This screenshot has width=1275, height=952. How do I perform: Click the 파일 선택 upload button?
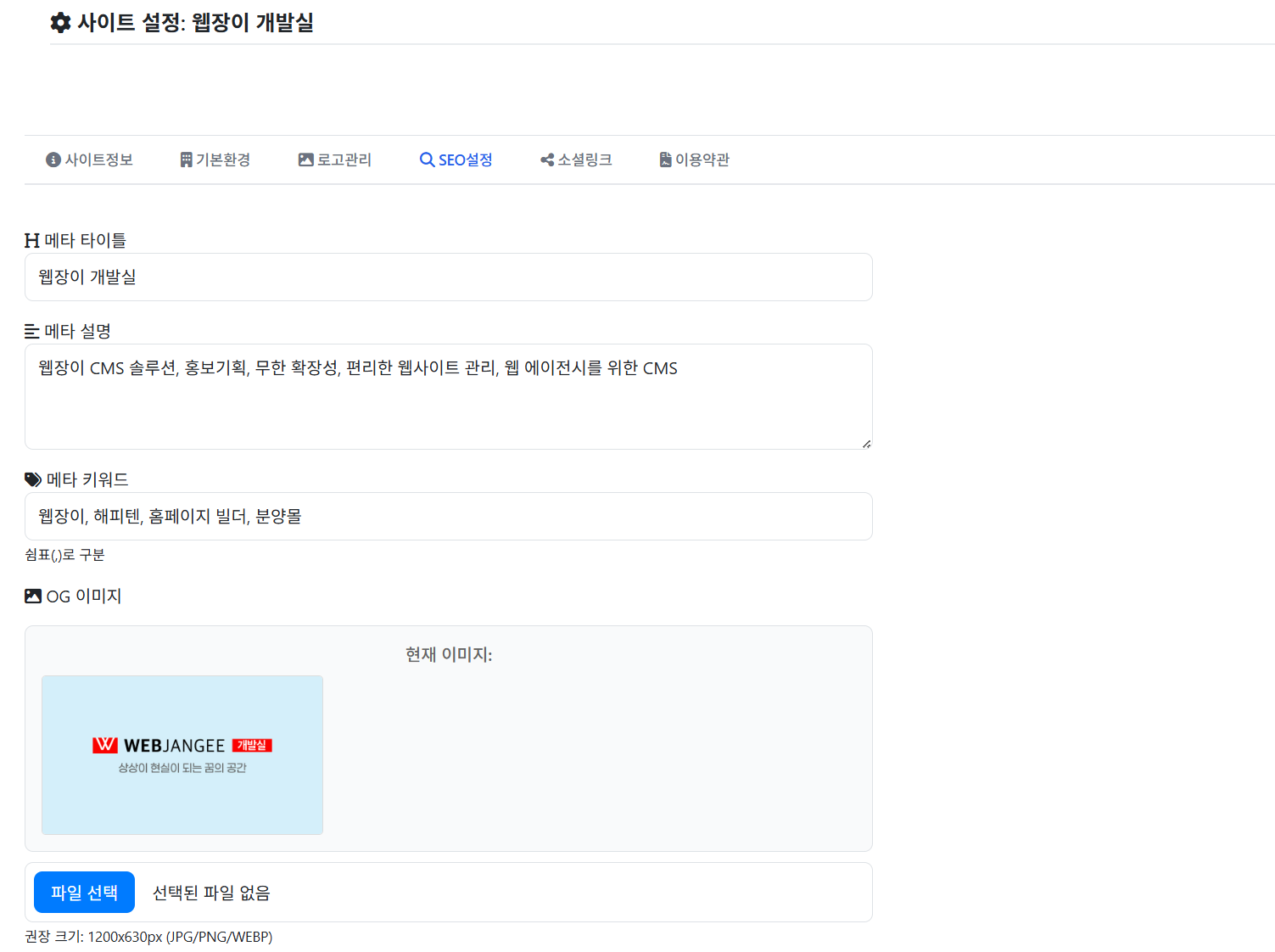pyautogui.click(x=84, y=892)
